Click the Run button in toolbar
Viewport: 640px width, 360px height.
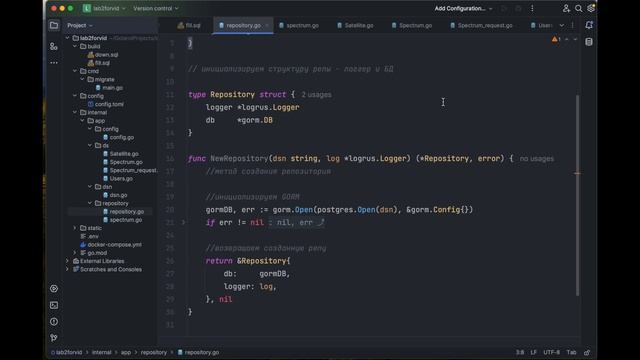pyautogui.click(x=504, y=8)
